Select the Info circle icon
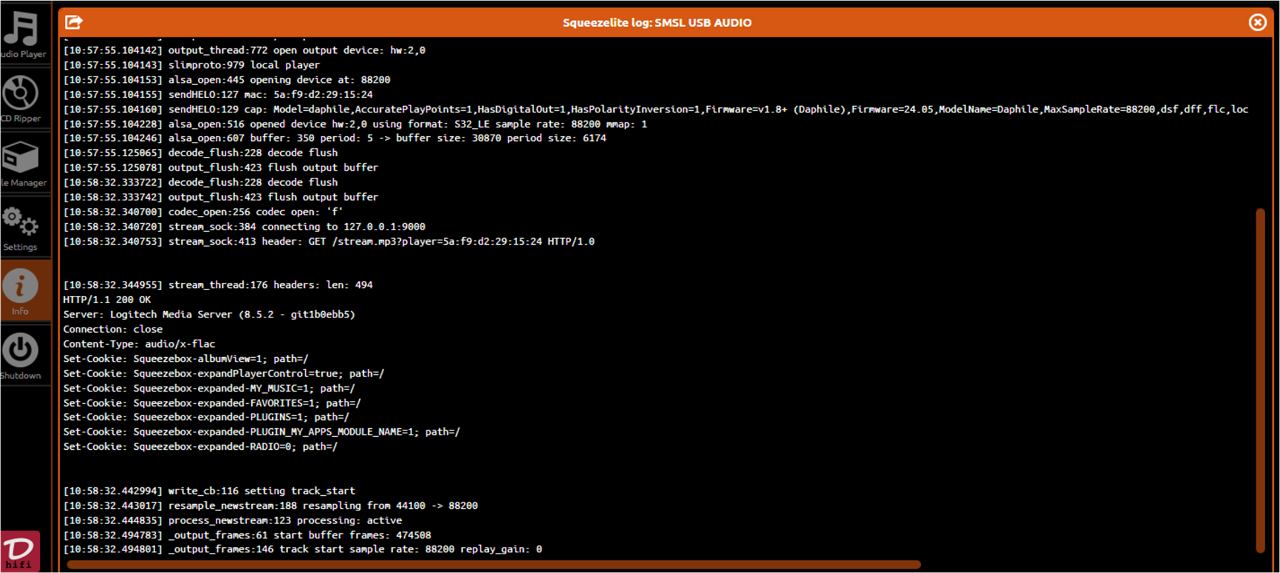 pyautogui.click(x=19, y=286)
